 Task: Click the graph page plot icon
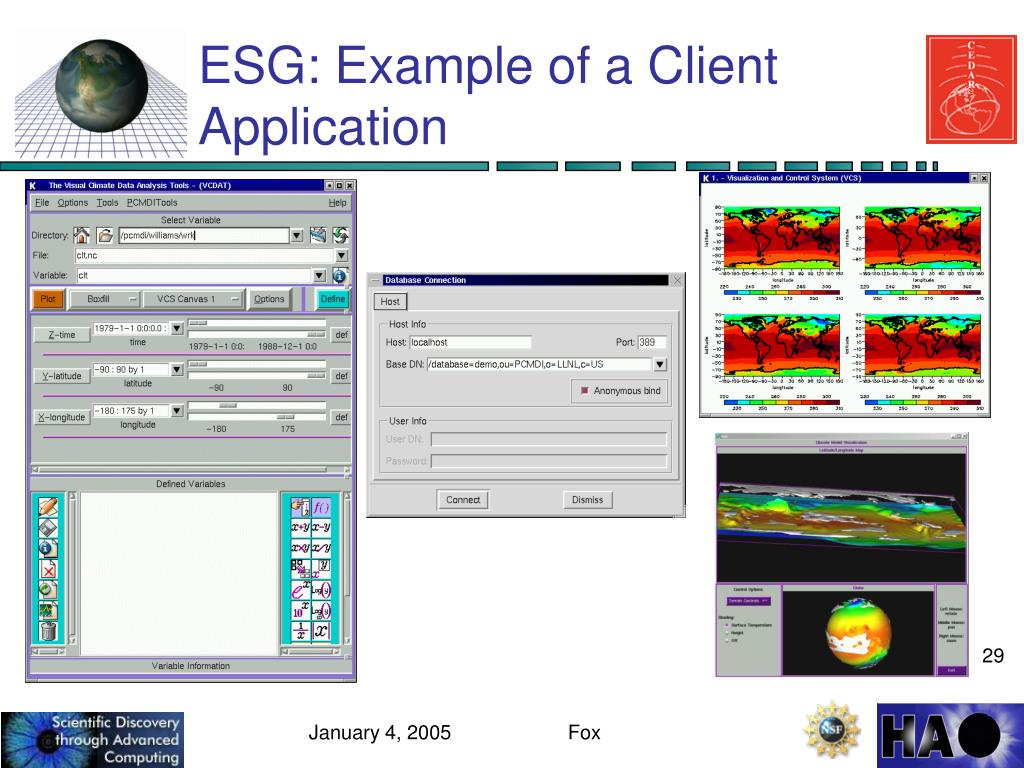coord(48,611)
